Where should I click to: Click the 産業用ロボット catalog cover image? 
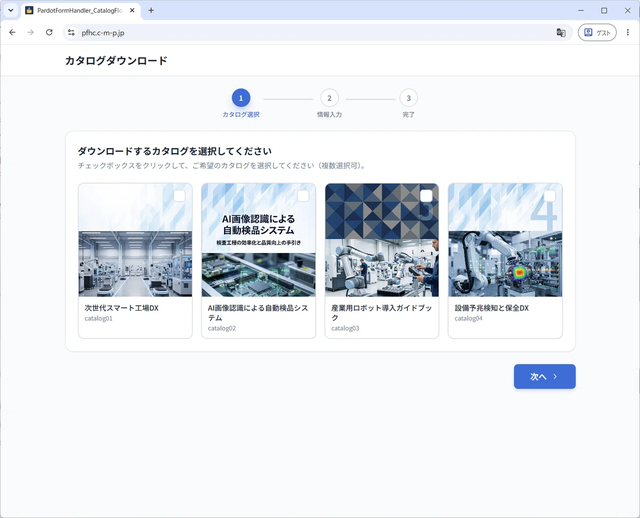382,240
